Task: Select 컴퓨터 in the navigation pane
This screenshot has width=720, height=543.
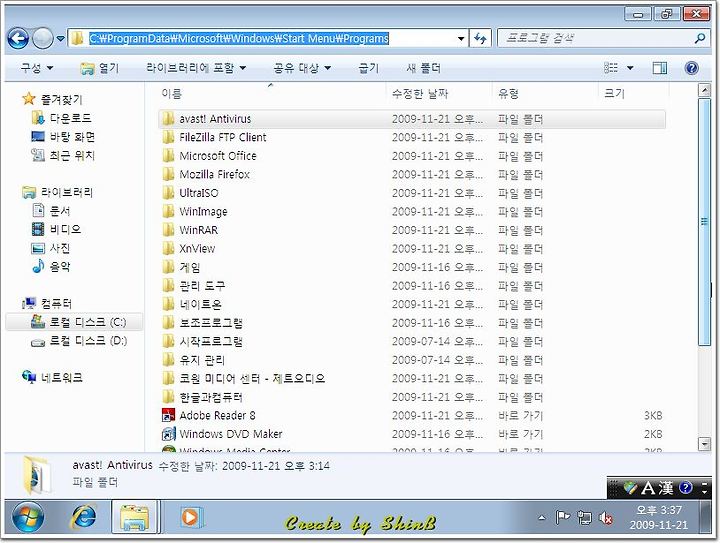Action: coord(47,303)
